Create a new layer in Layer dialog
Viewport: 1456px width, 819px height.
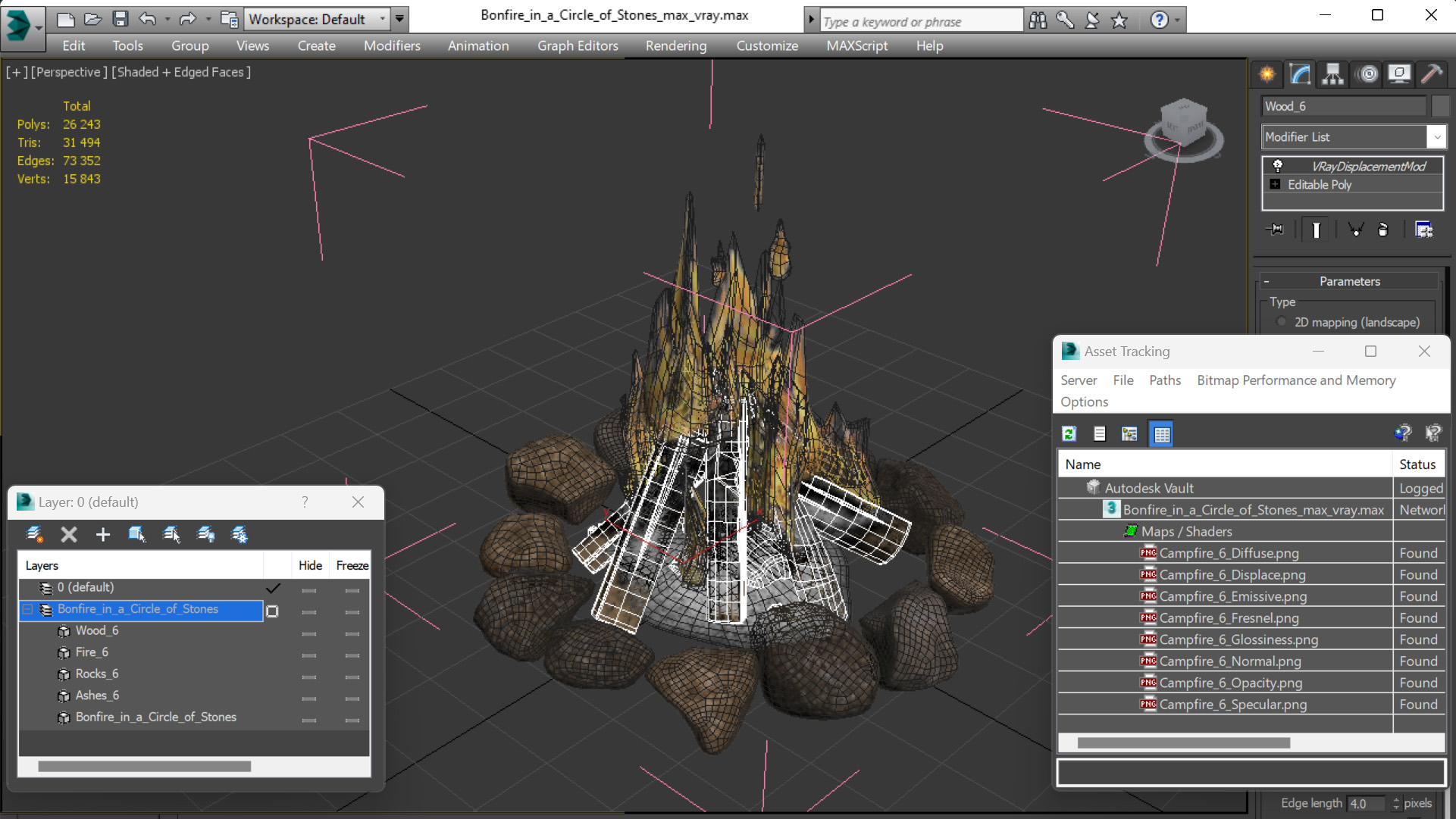34,535
